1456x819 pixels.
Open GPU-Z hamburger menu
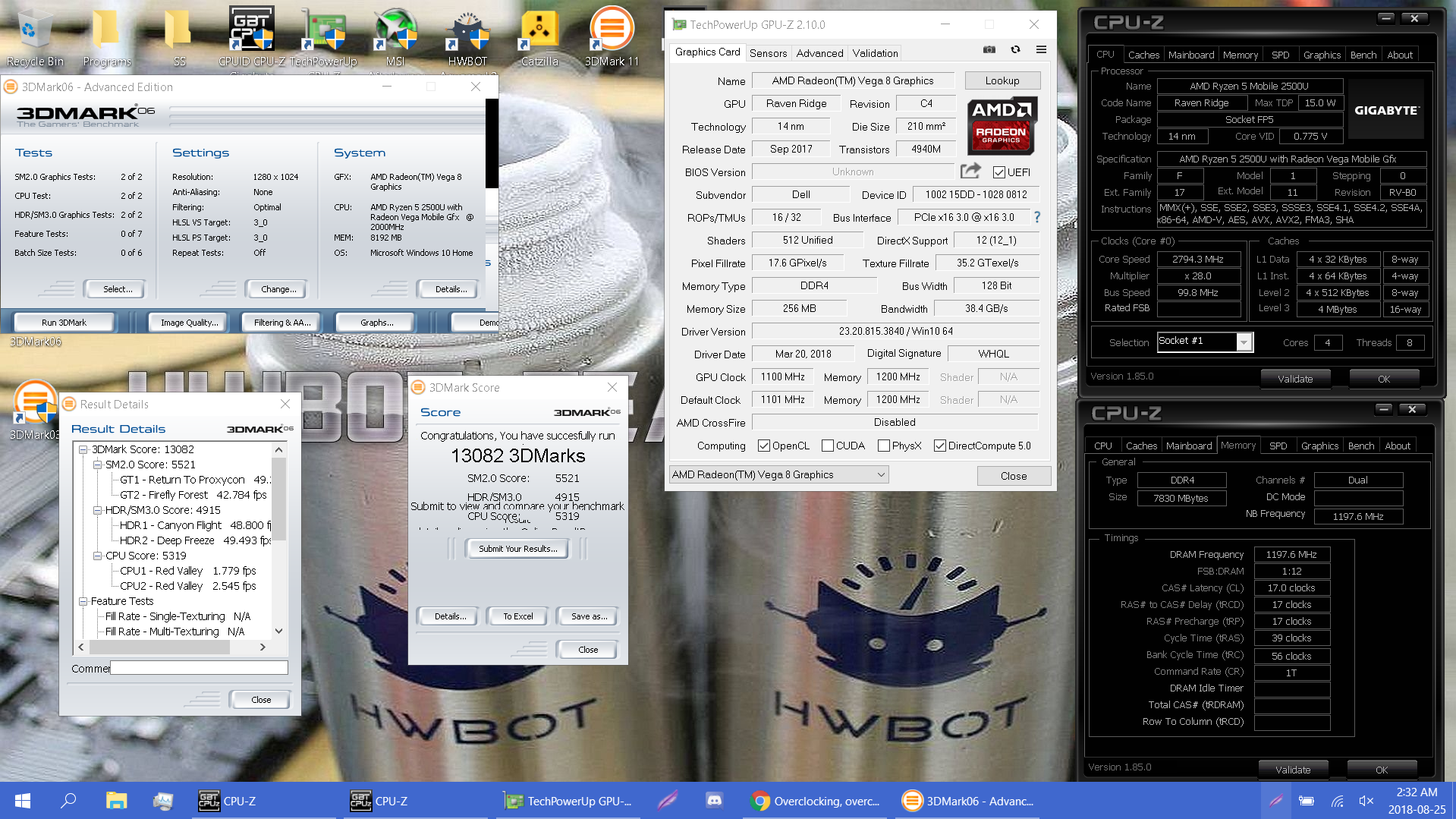[x=1041, y=50]
